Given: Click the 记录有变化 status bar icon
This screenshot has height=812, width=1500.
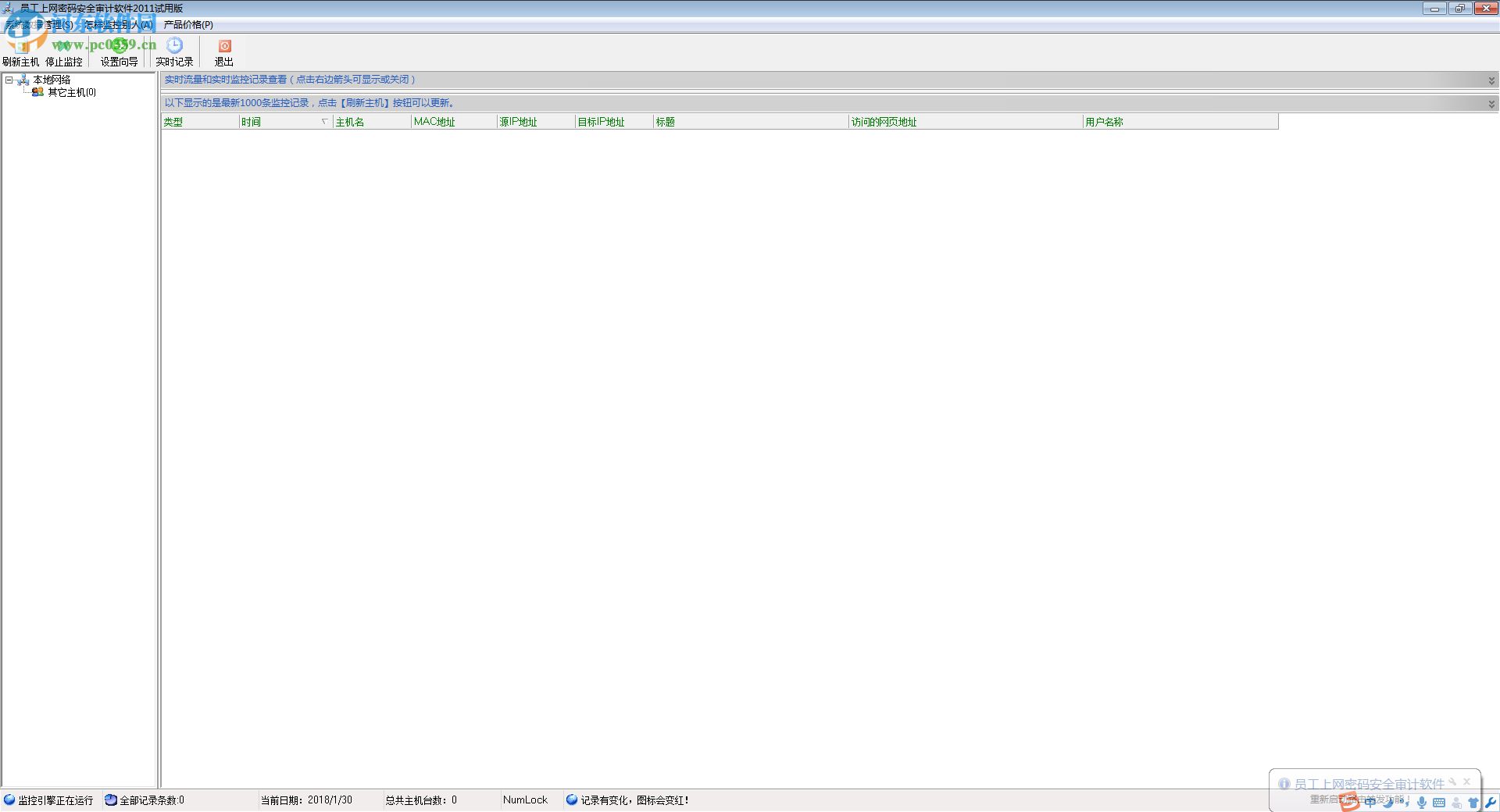Looking at the screenshot, I should pos(572,800).
